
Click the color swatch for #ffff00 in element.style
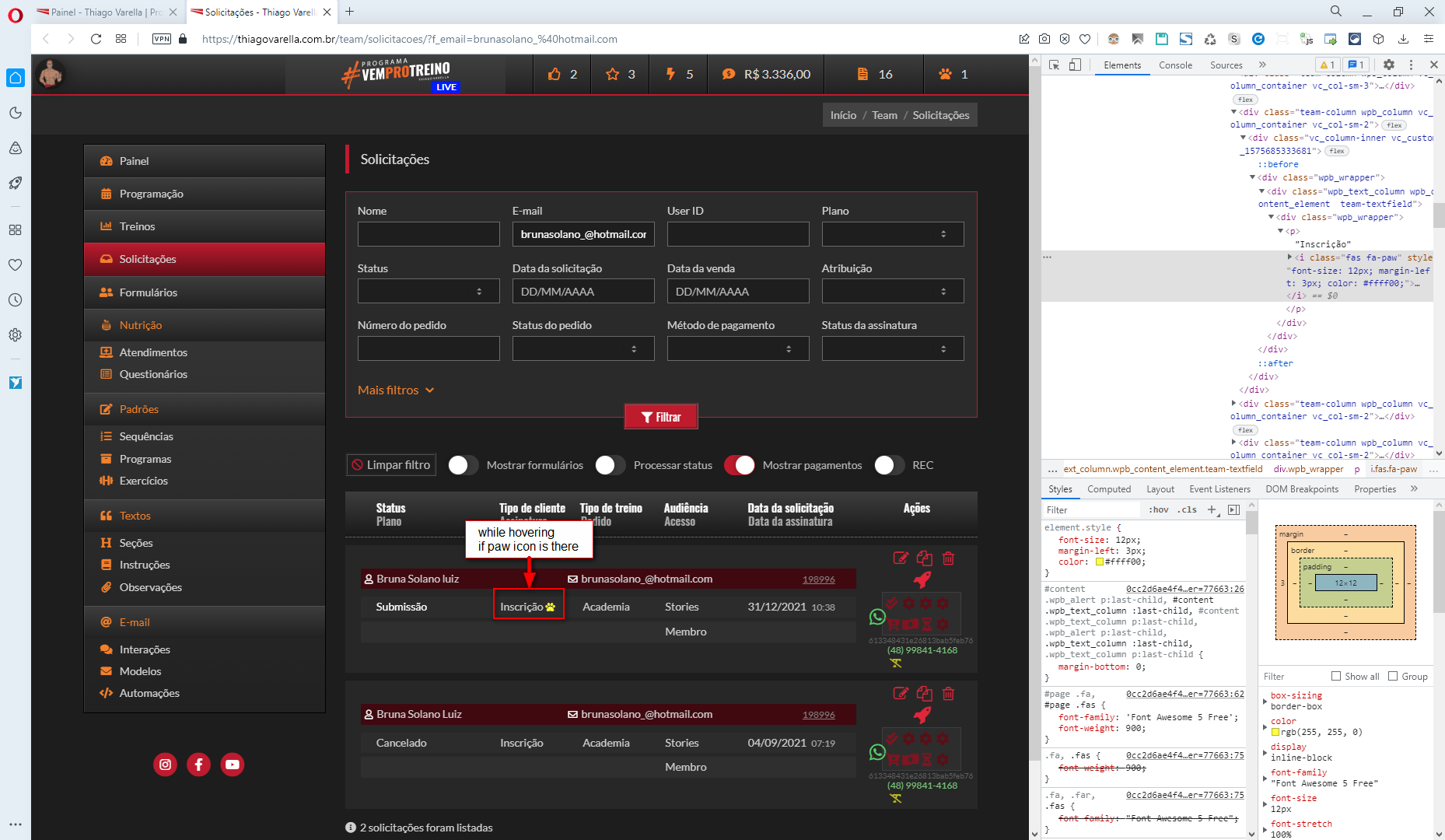tap(1099, 562)
